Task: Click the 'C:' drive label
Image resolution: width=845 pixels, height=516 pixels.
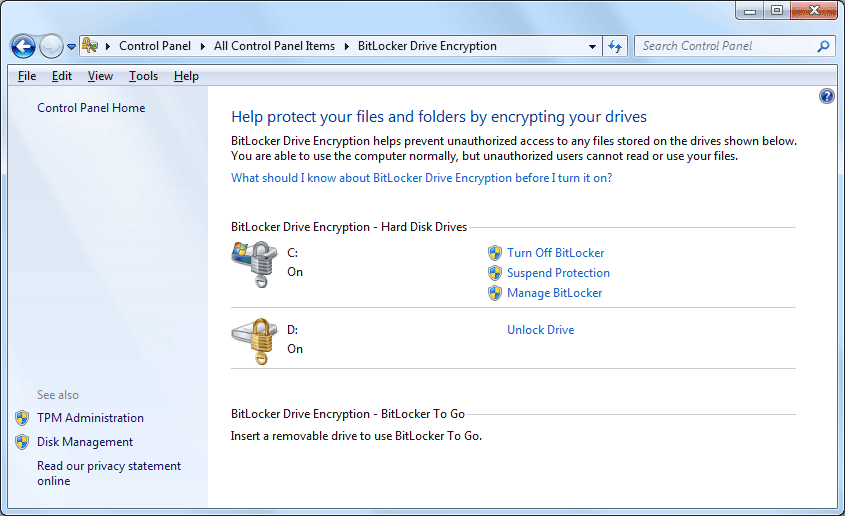Action: 292,253
